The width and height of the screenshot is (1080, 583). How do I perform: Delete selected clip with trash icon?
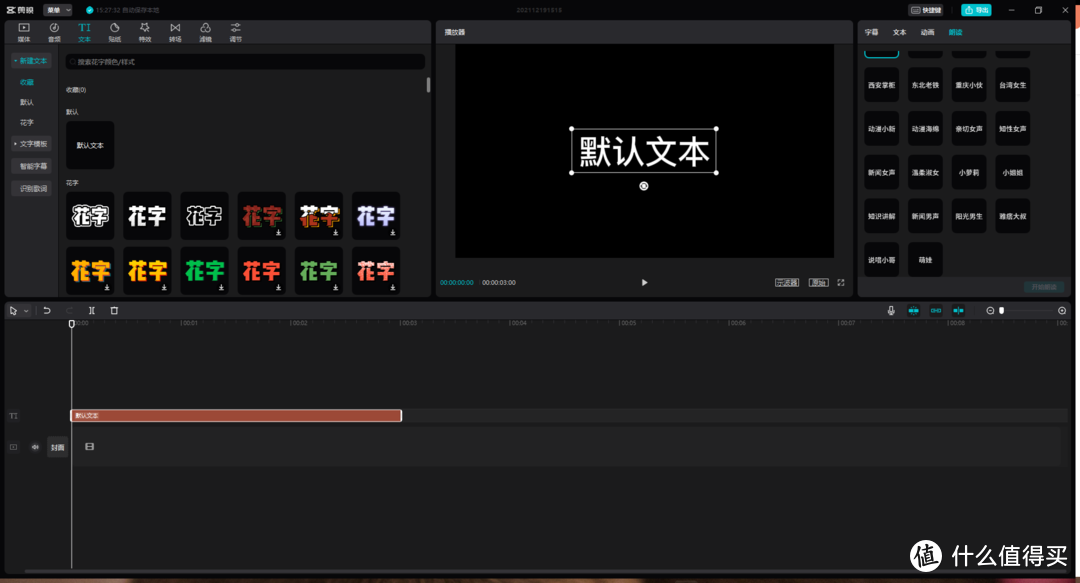tap(114, 311)
